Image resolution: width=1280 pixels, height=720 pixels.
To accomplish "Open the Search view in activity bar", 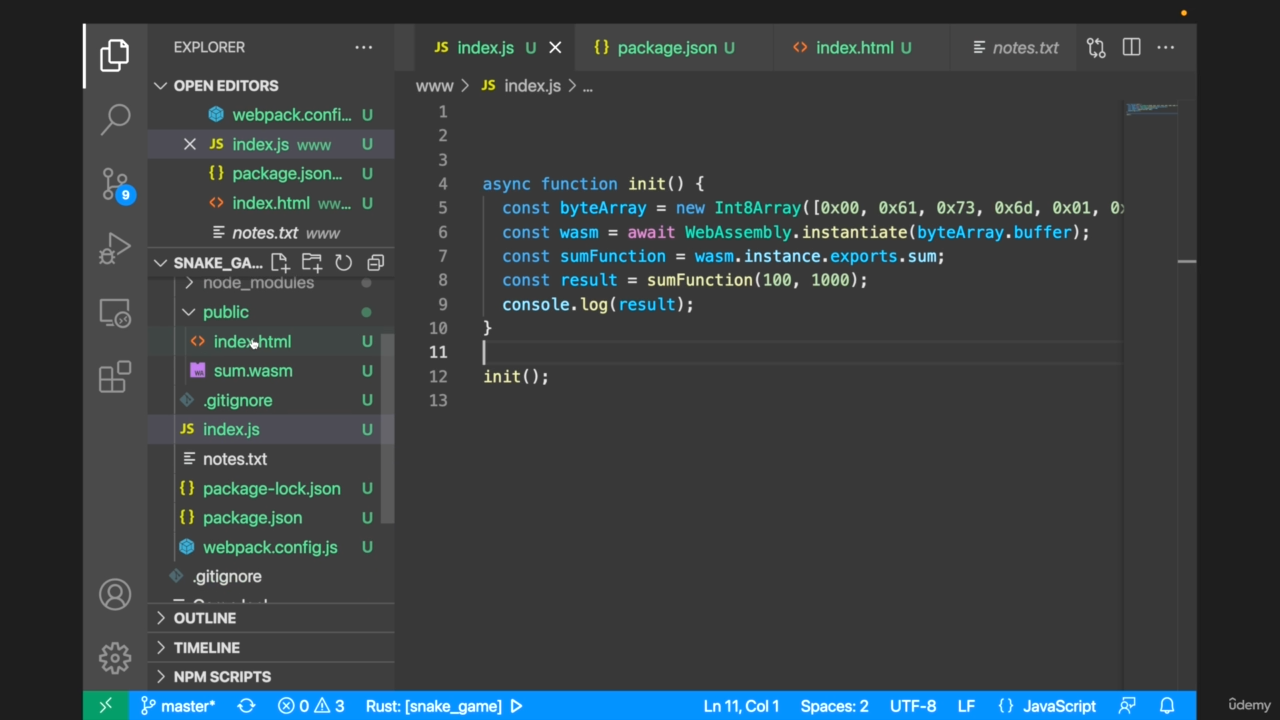I will (x=115, y=119).
